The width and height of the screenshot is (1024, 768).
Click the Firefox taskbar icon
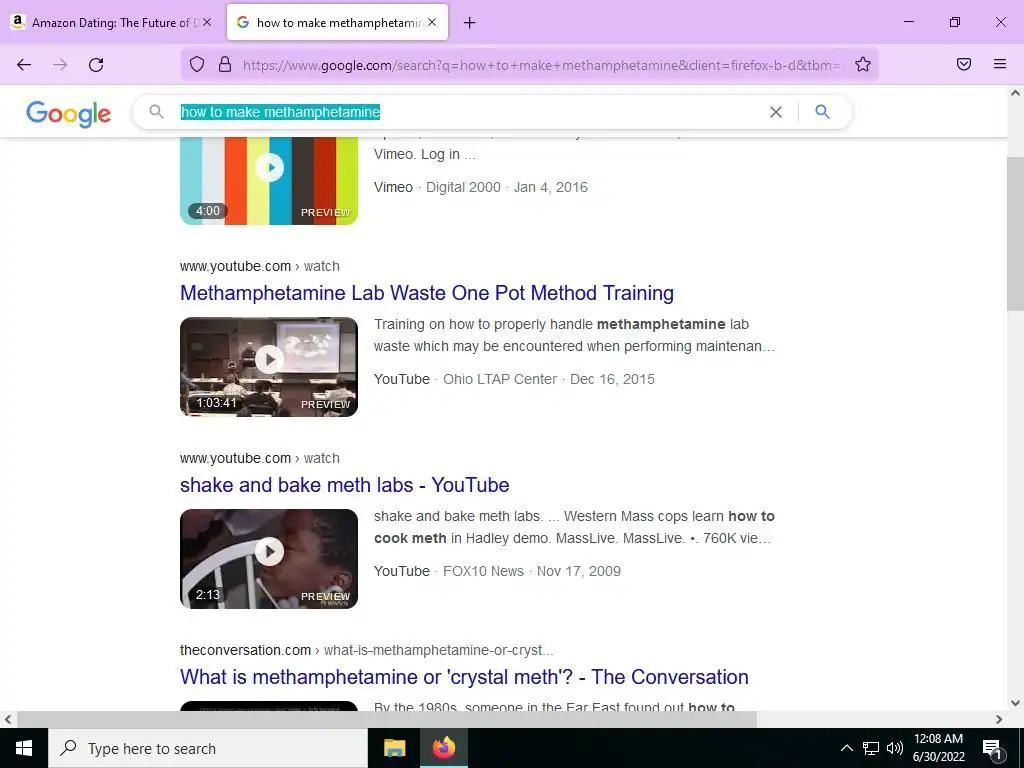pyautogui.click(x=444, y=748)
